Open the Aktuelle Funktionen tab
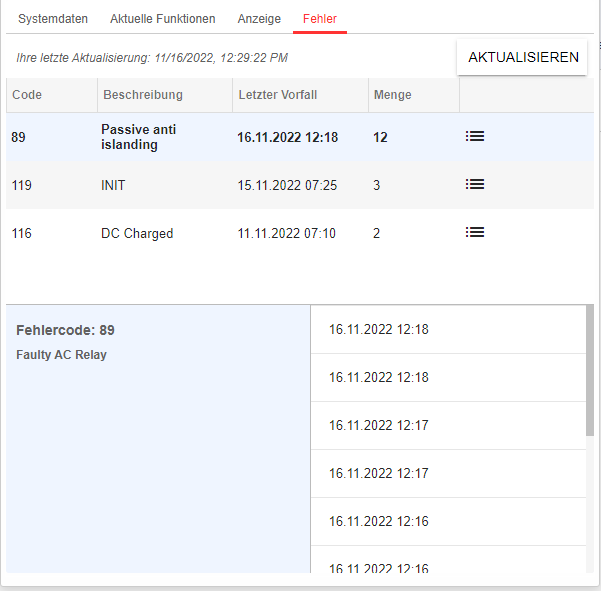 (x=163, y=19)
